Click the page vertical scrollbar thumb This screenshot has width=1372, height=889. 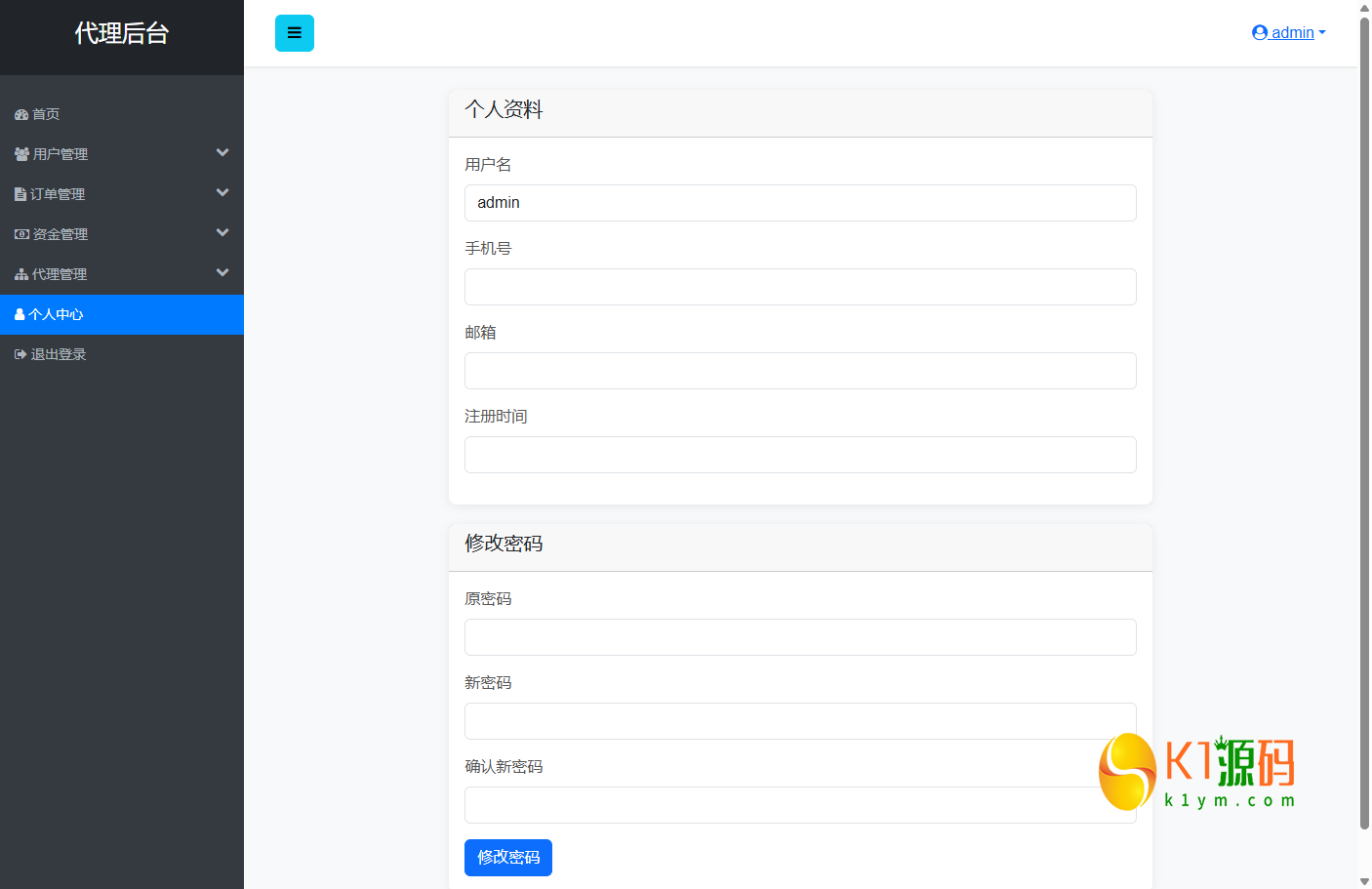point(1364,423)
